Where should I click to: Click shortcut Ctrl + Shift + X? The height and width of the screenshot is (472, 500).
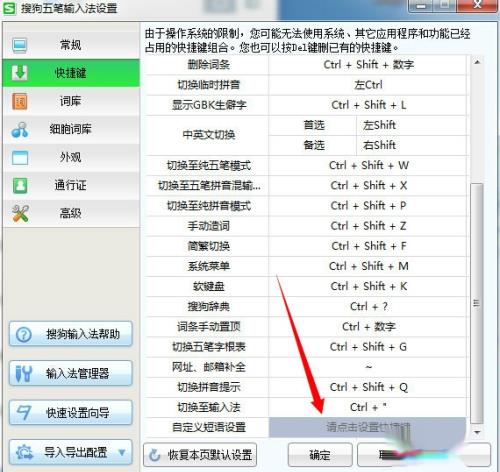click(x=368, y=186)
